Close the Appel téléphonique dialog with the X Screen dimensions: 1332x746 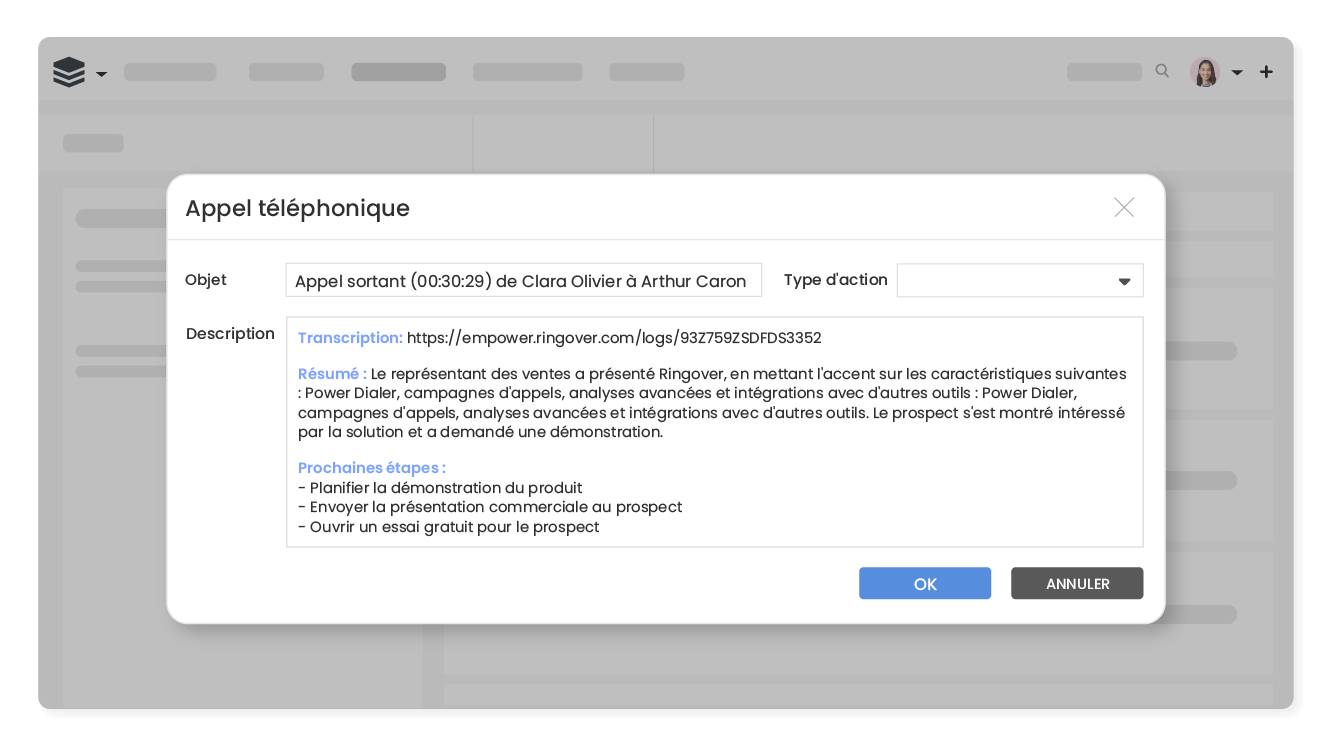tap(1124, 207)
